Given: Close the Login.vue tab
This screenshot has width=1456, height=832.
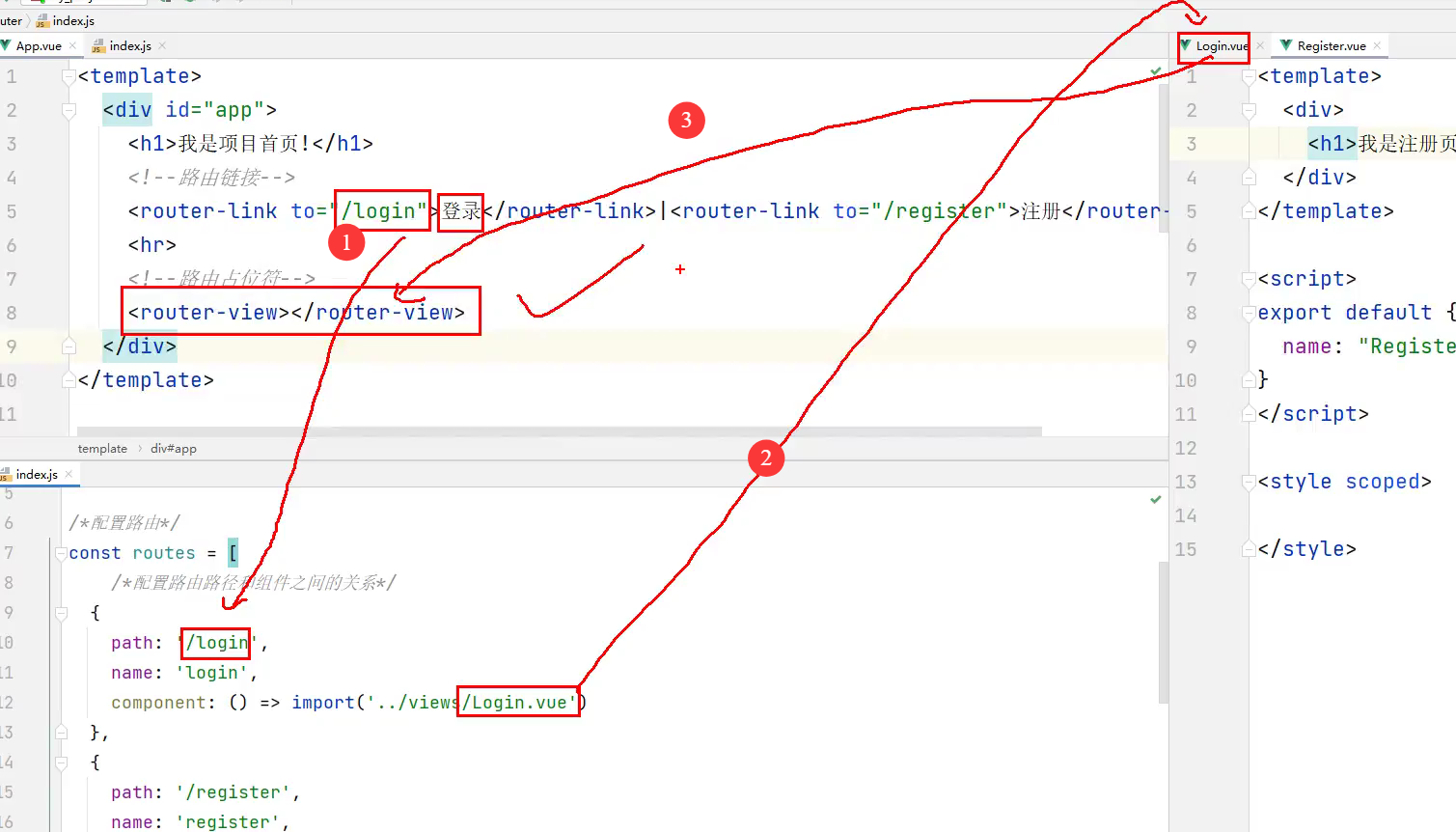Looking at the screenshot, I should [x=1259, y=45].
